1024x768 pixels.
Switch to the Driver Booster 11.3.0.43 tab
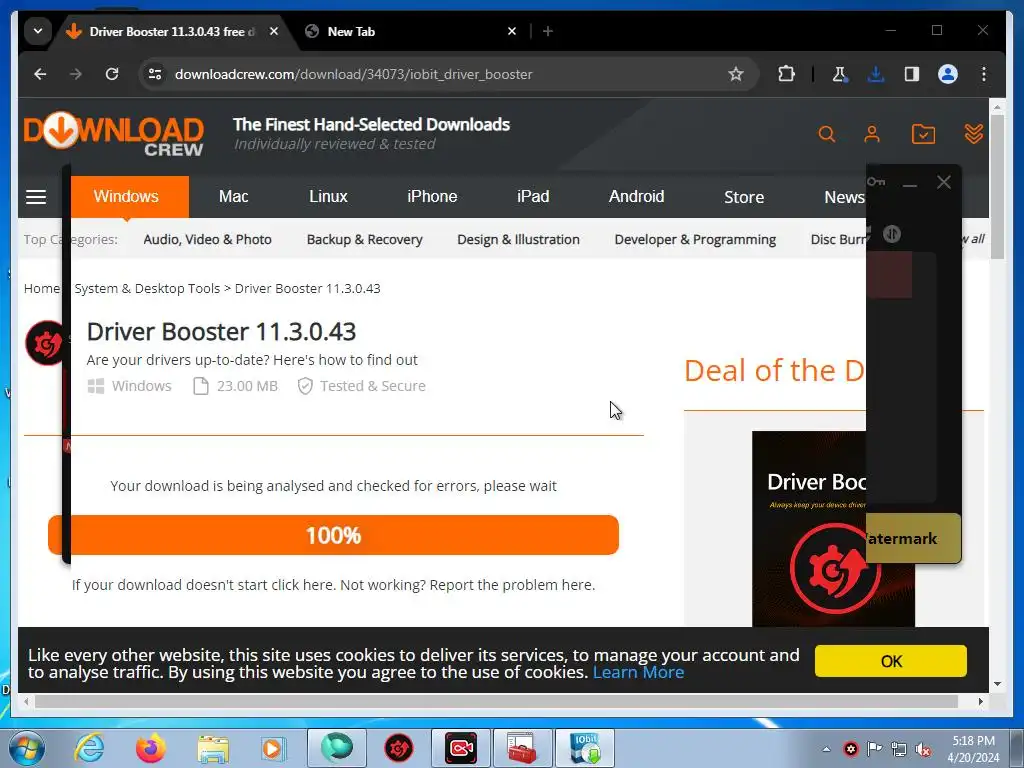click(x=173, y=31)
